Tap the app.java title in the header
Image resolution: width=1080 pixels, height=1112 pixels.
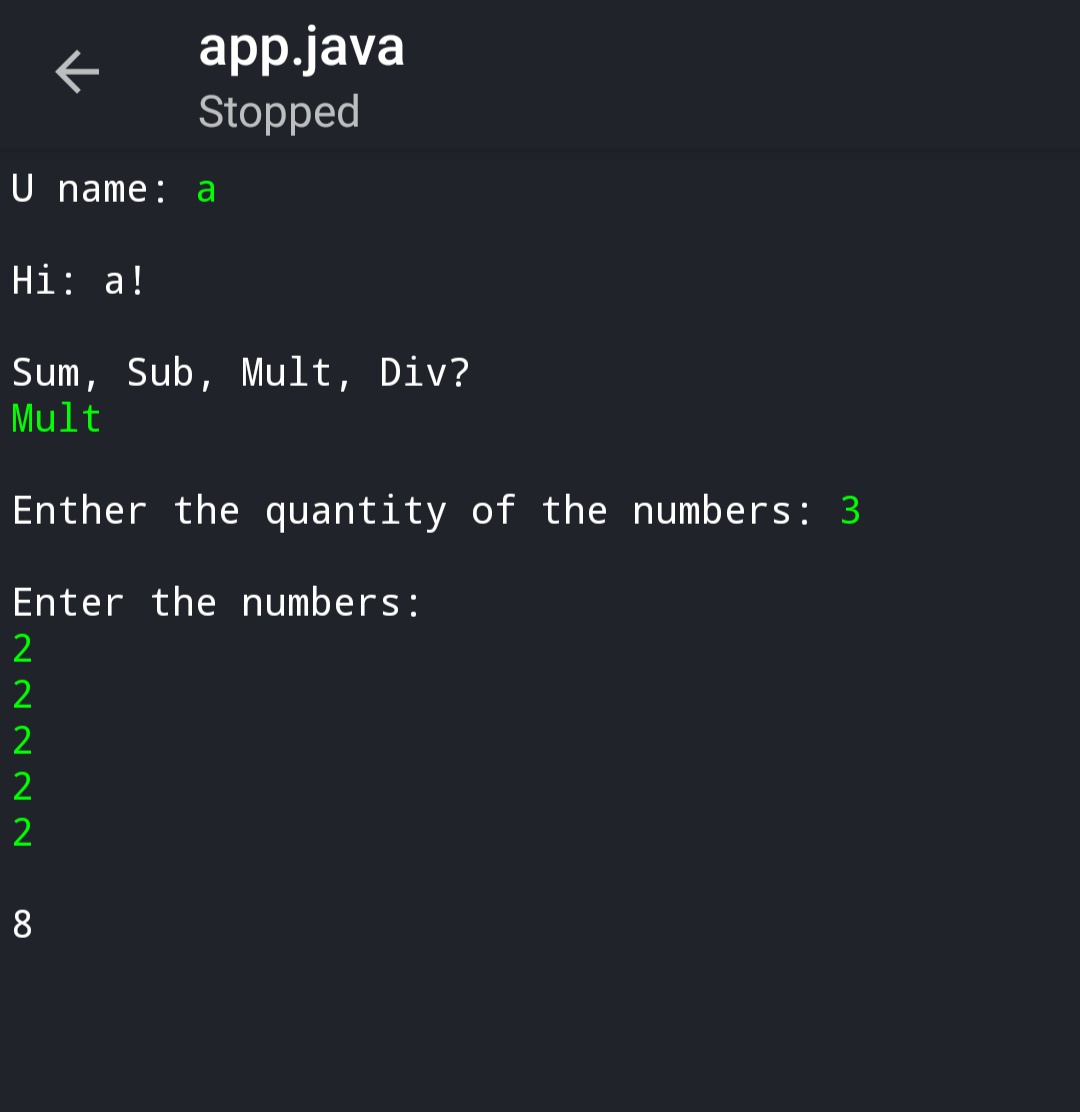point(301,50)
